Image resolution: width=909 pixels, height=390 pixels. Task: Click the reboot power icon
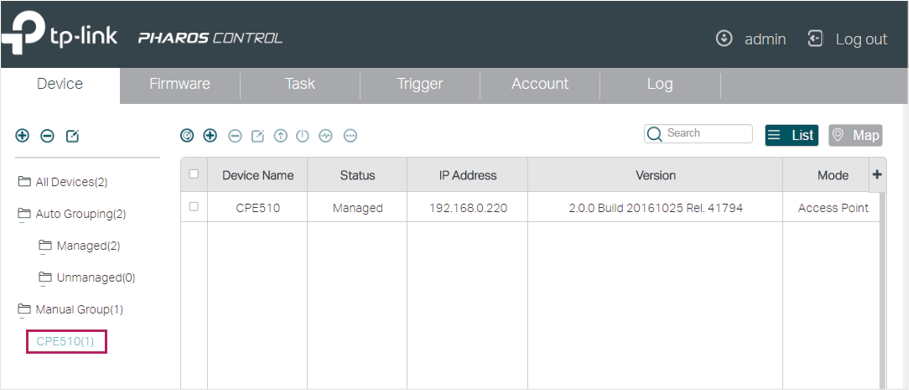tap(303, 136)
